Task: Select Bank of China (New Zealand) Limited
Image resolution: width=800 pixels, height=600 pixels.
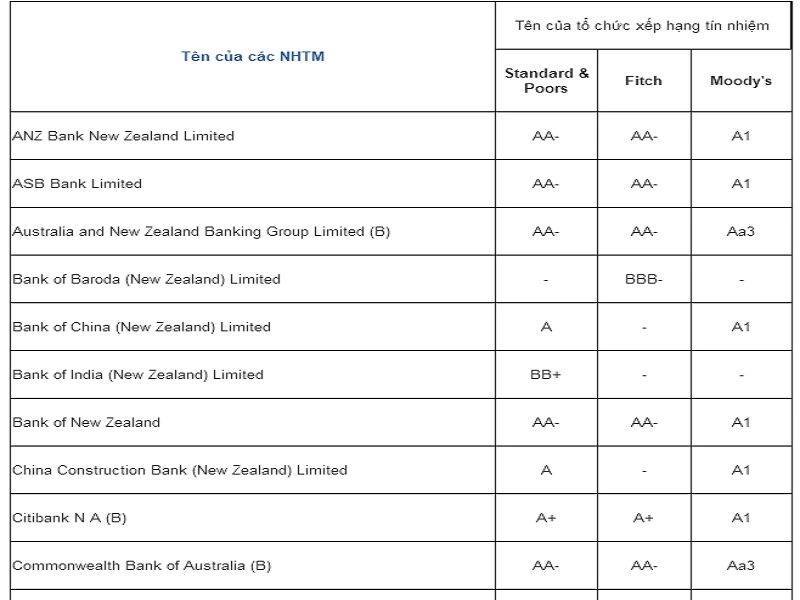Action: (141, 327)
